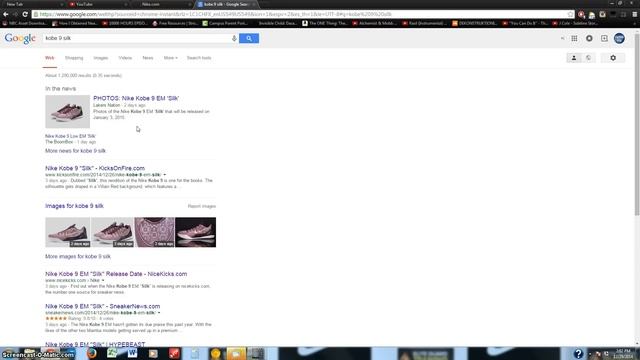
Task: Start voice search with the microphone icon
Action: pos(234,38)
